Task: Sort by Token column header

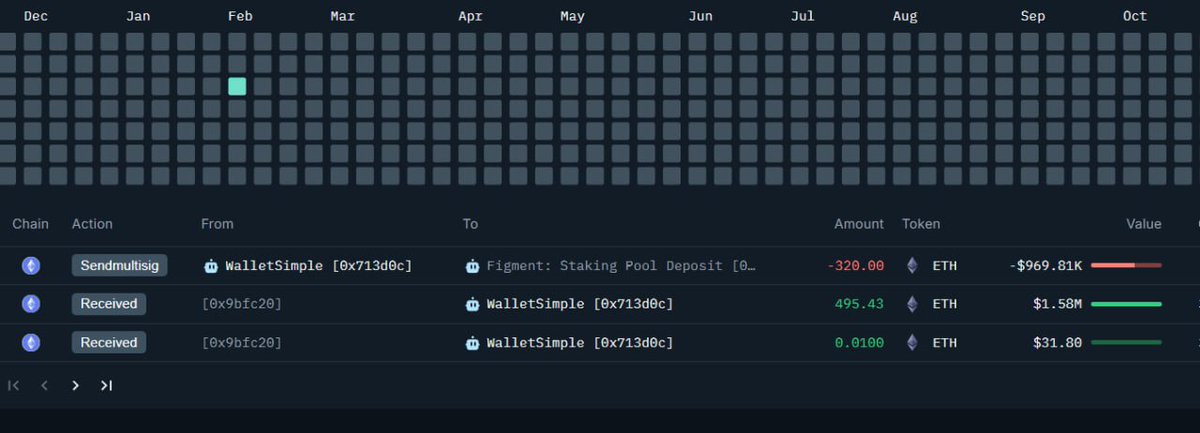Action: coord(921,224)
